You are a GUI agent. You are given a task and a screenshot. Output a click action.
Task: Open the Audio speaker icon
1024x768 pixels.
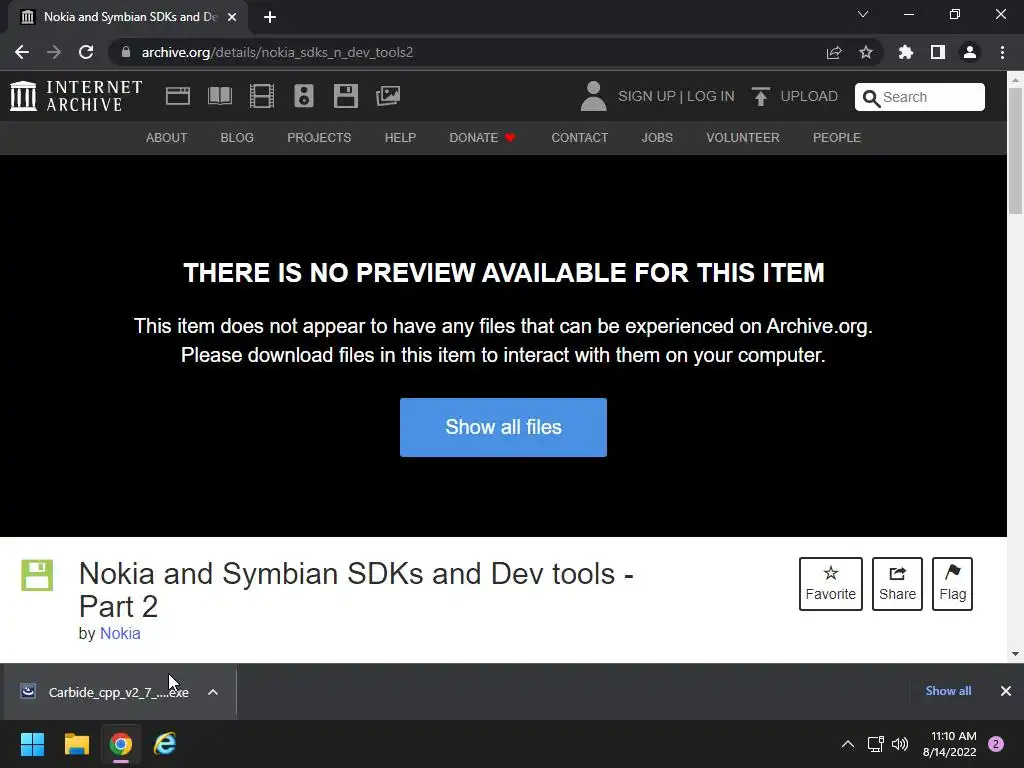(x=304, y=96)
